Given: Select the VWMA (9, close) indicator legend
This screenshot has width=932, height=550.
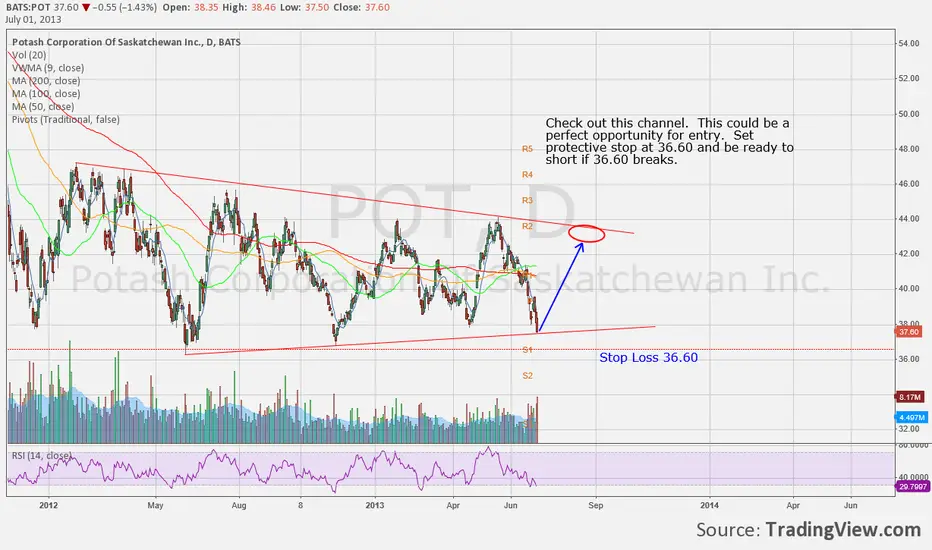Looking at the screenshot, I should coord(48,68).
